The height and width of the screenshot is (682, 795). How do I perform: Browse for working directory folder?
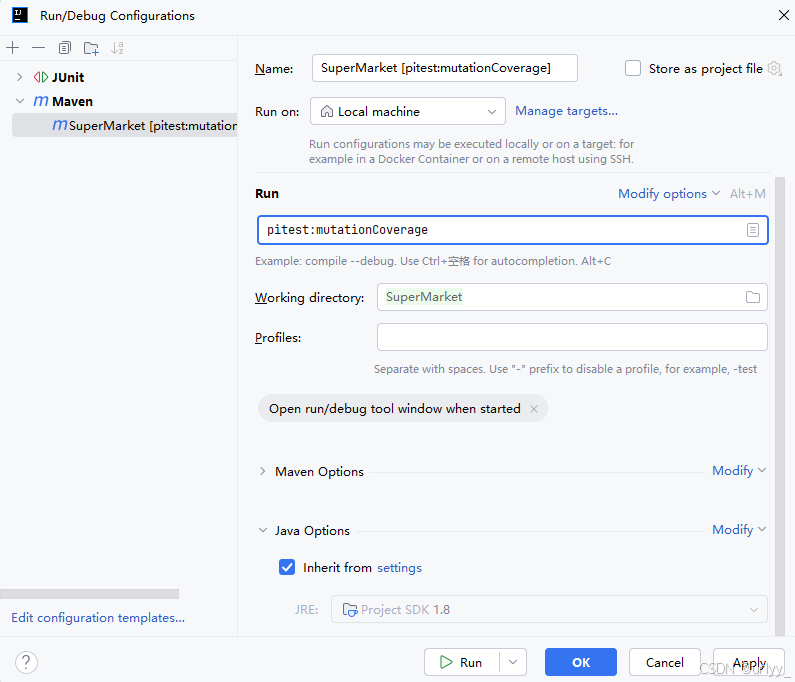pos(753,297)
